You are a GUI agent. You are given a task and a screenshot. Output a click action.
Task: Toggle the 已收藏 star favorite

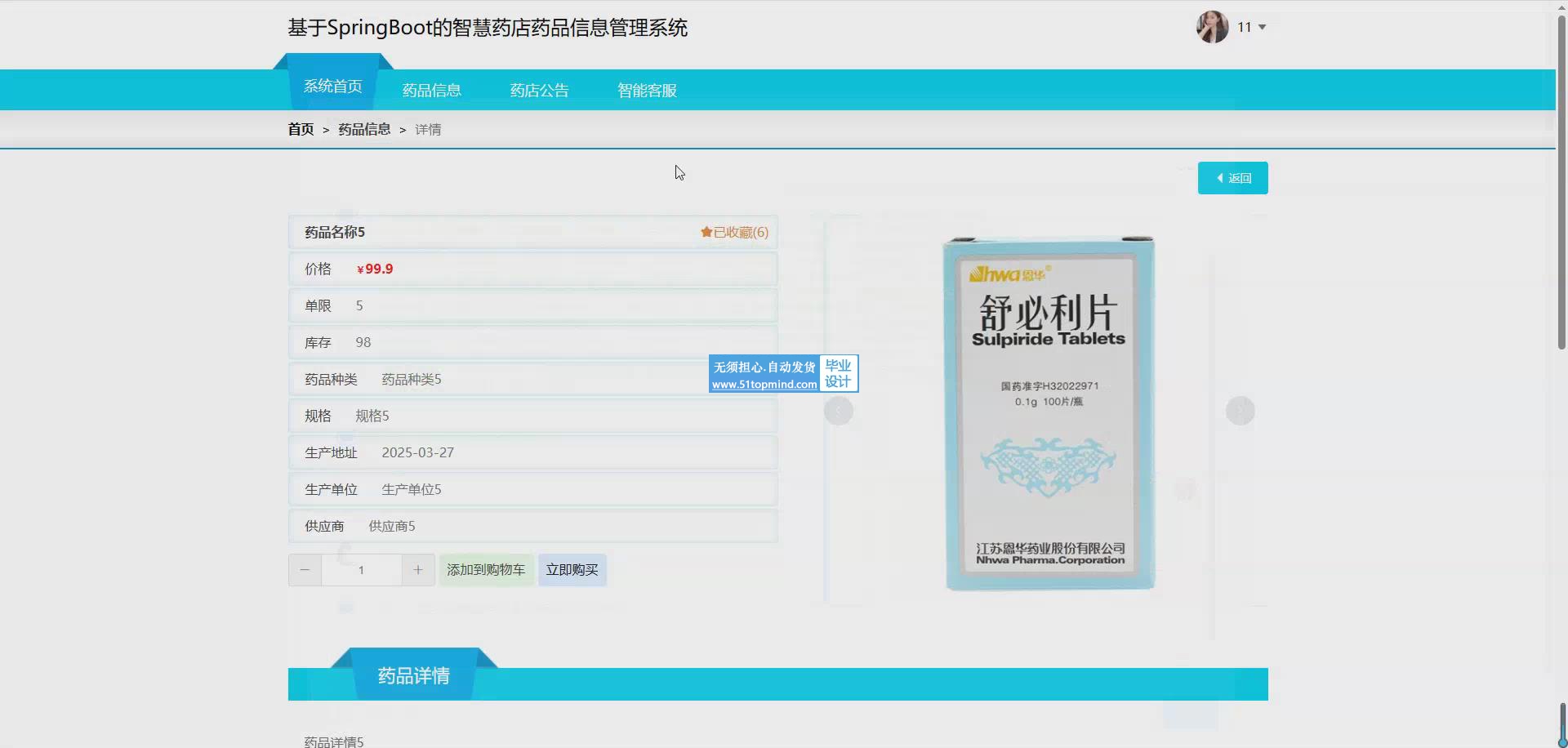coord(733,233)
